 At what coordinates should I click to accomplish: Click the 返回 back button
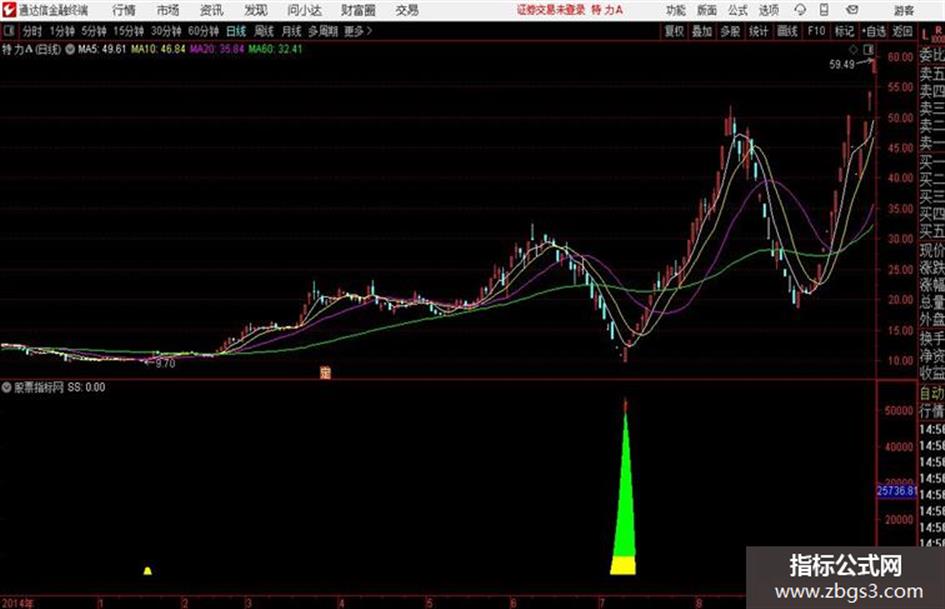tap(902, 31)
